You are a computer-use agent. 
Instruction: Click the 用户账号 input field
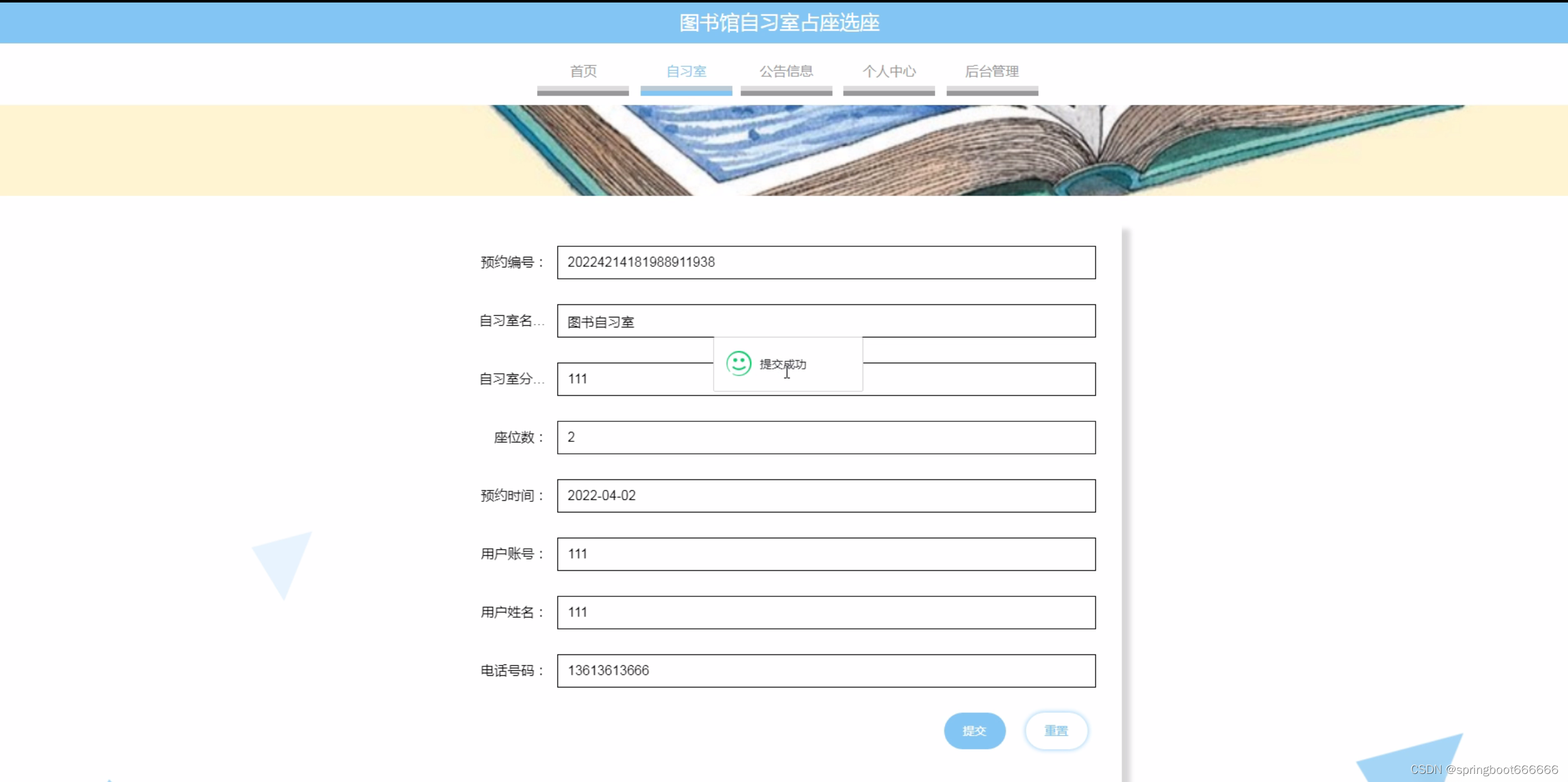tap(826, 553)
